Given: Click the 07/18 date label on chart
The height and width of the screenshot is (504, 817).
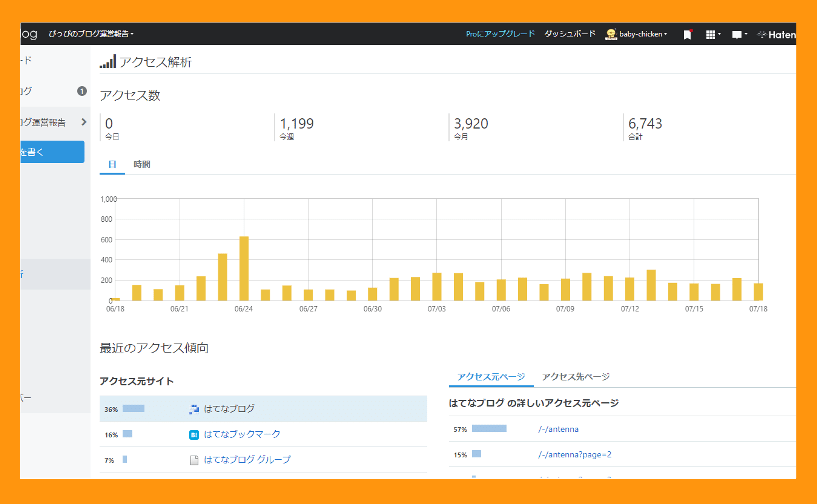Looking at the screenshot, I should coord(758,309).
